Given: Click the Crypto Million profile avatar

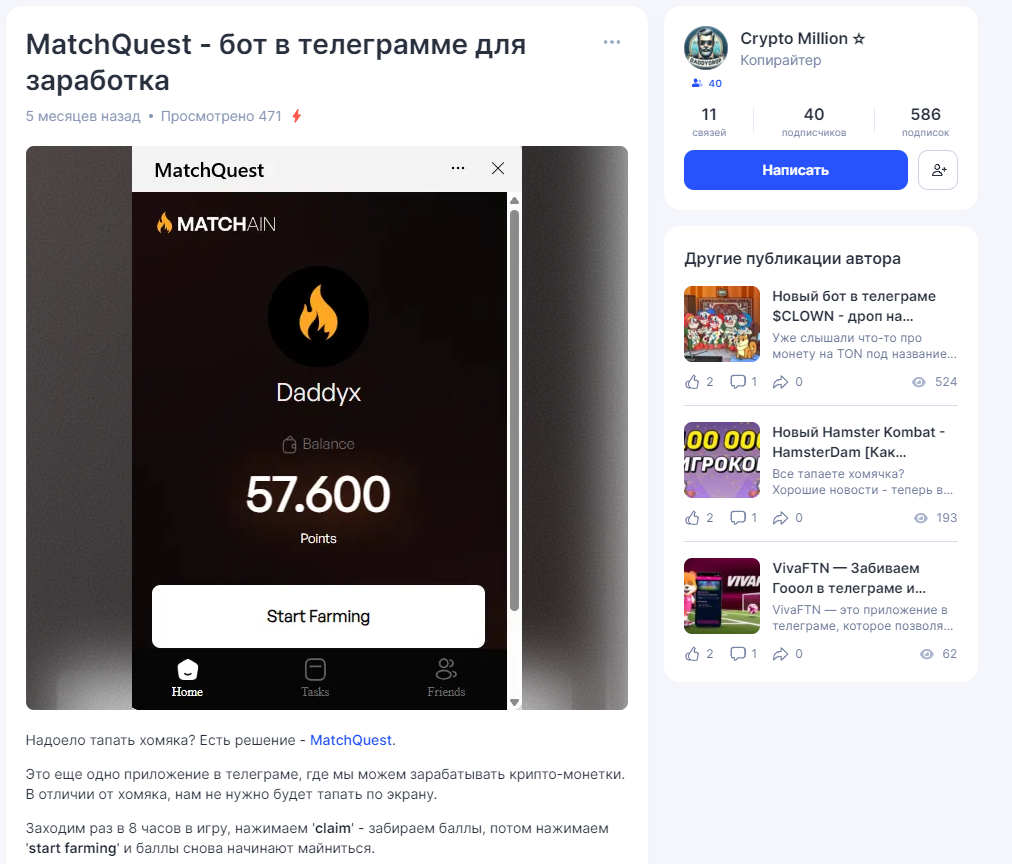Looking at the screenshot, I should pos(706,48).
